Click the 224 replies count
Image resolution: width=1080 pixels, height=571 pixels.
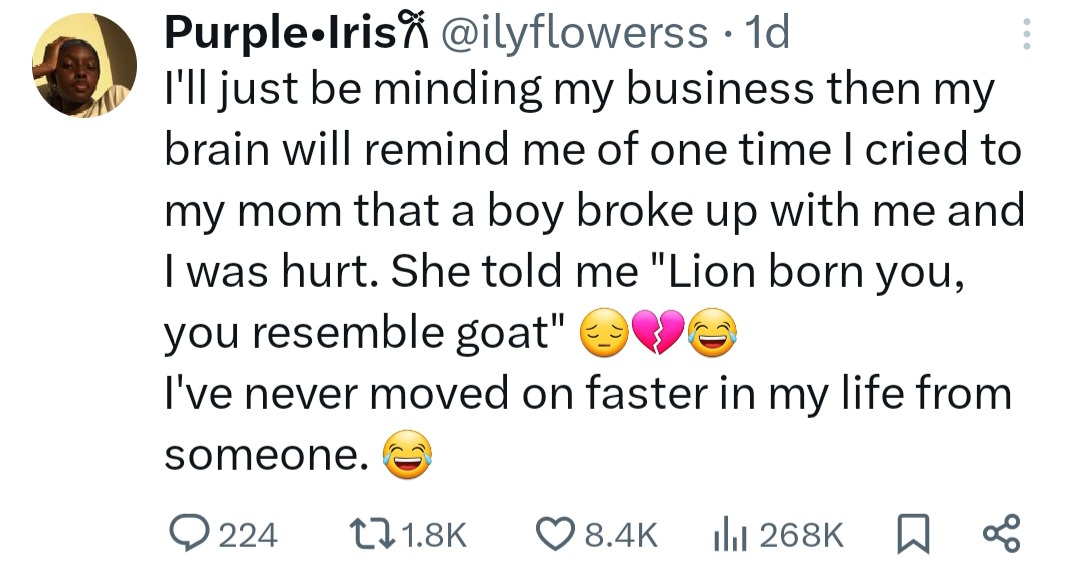click(x=247, y=536)
